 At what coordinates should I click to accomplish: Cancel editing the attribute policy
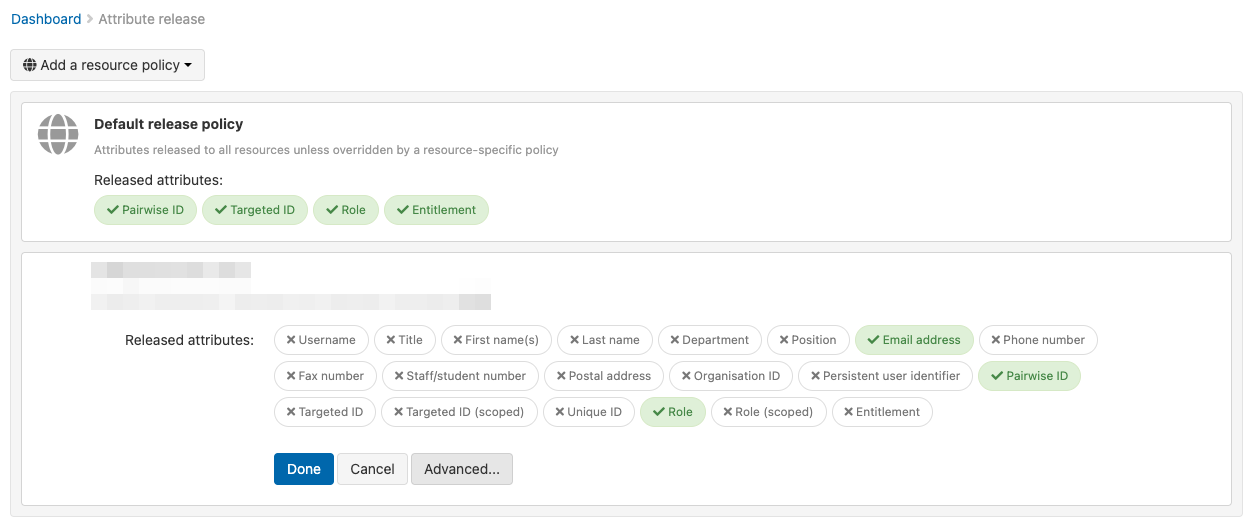372,469
